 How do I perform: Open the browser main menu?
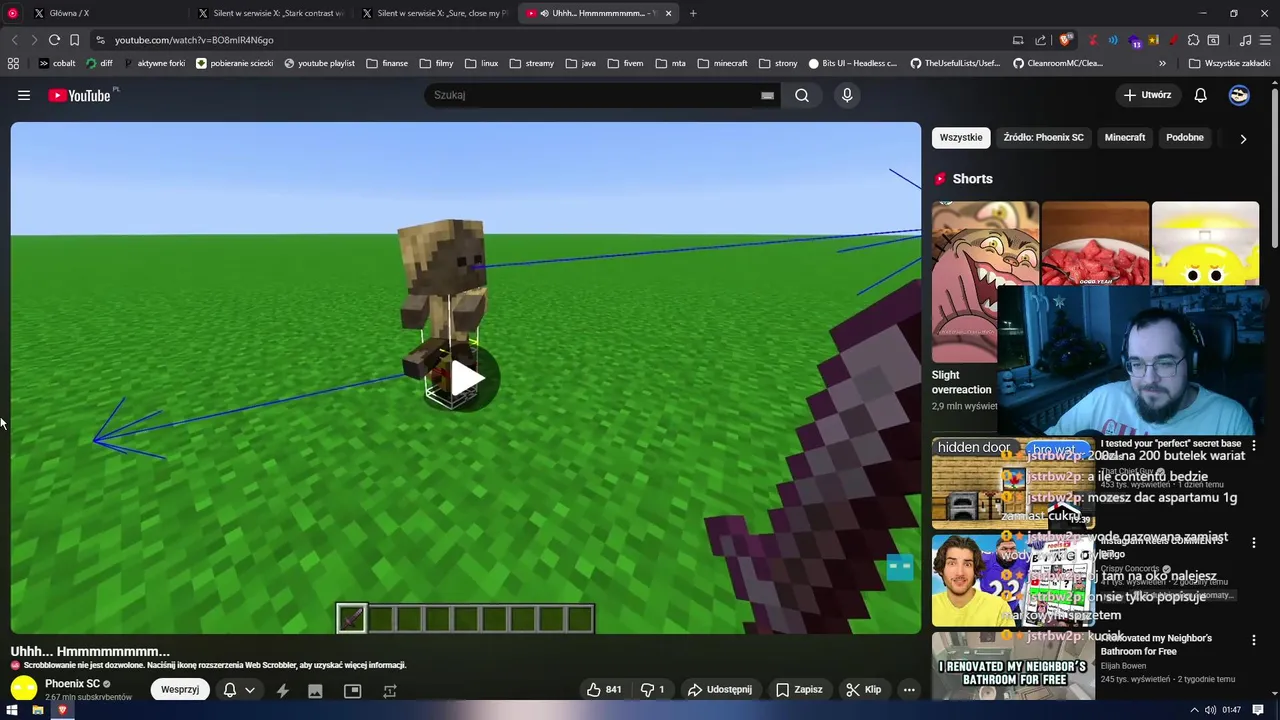(x=1266, y=40)
